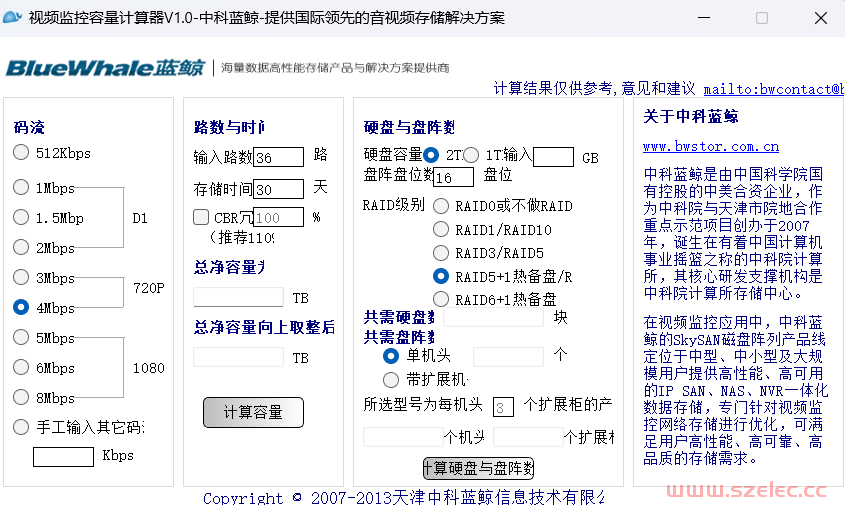Screen dimensions: 845x517
Task: Click the 输入路数 channel count field
Action: click(x=279, y=157)
